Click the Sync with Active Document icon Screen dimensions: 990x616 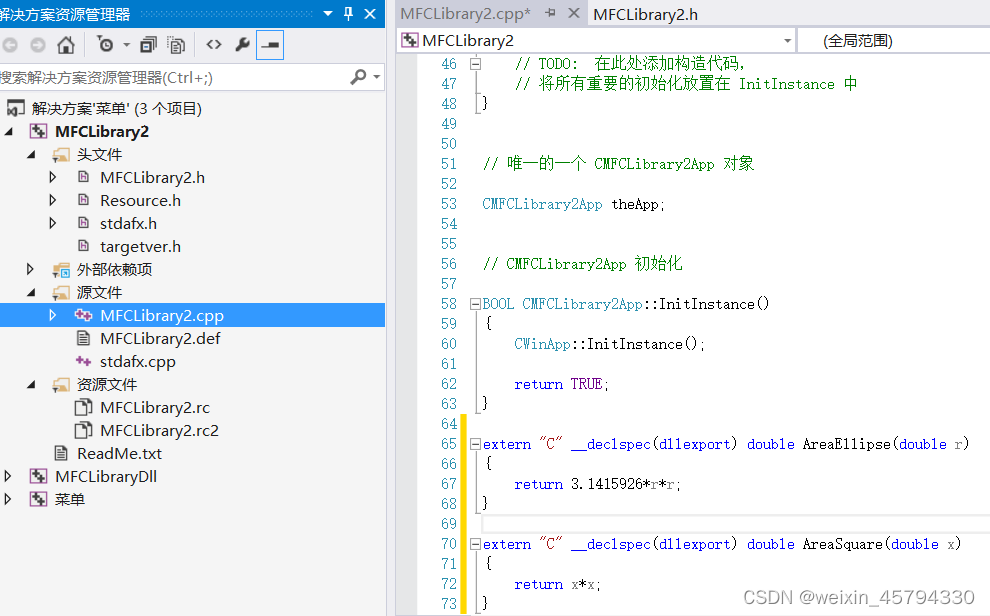tap(104, 45)
